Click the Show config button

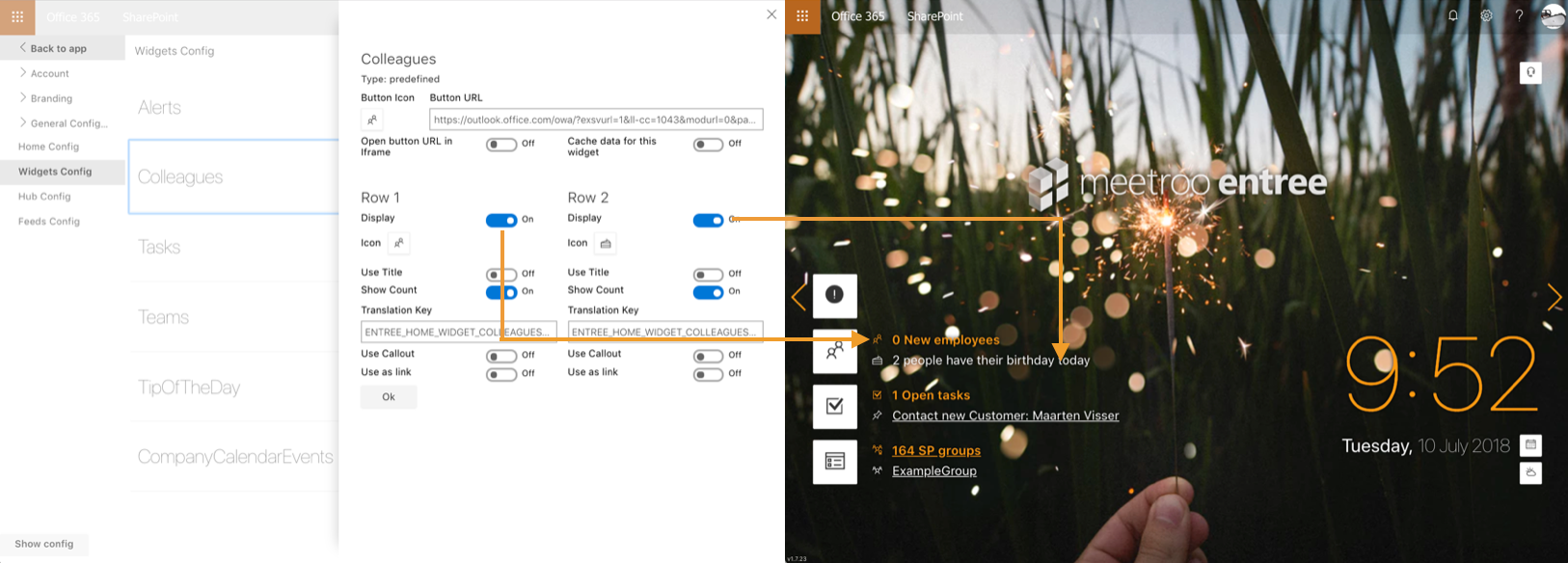pos(43,545)
